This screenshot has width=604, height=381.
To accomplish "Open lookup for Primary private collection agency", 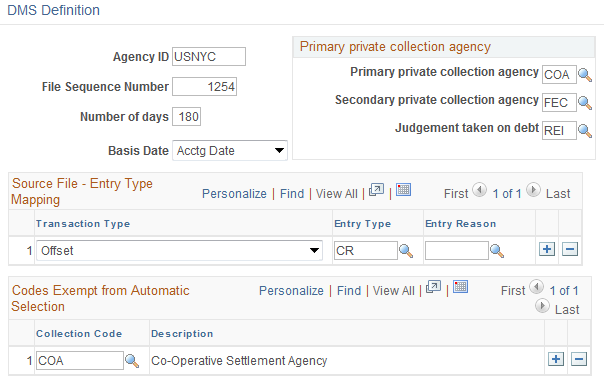I will point(585,74).
